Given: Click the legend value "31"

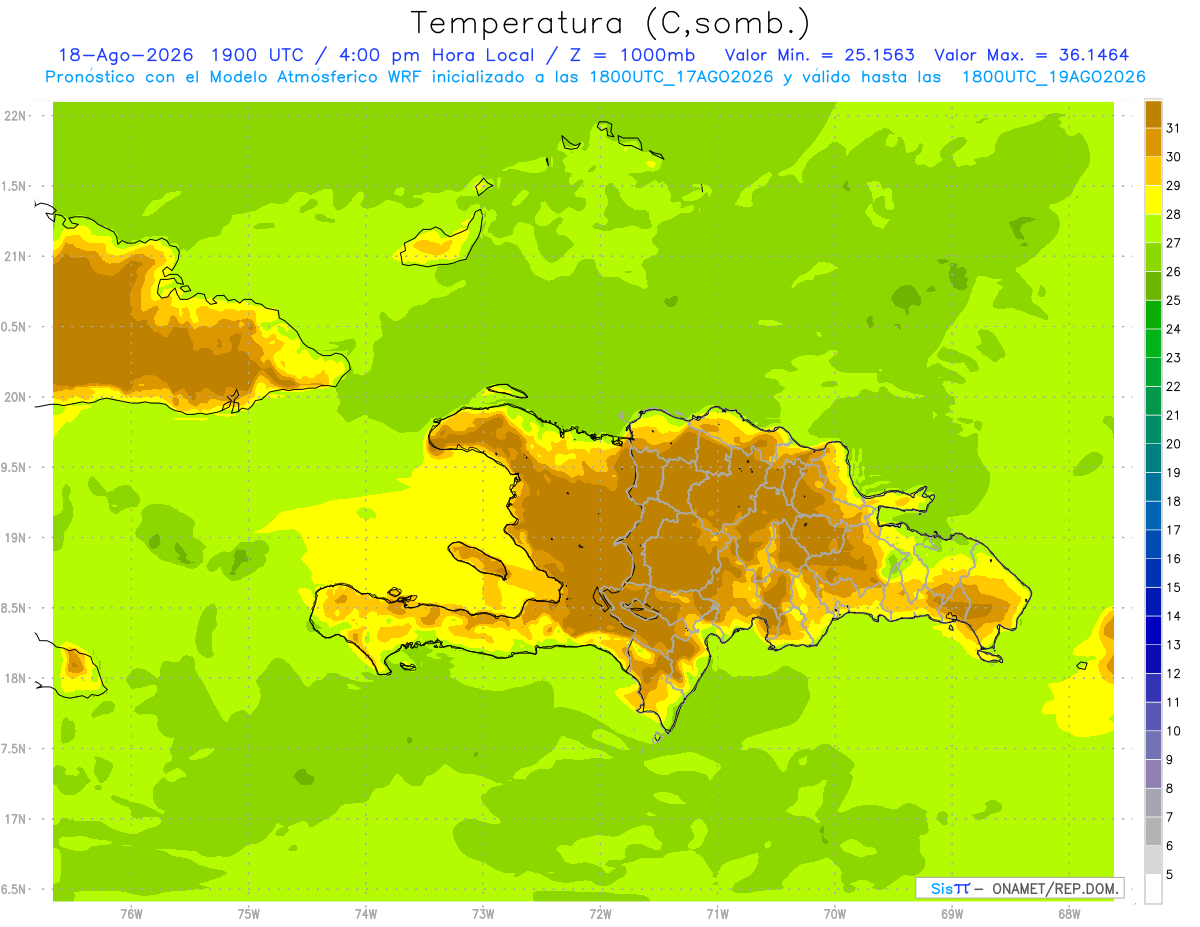Looking at the screenshot, I should click(1174, 128).
